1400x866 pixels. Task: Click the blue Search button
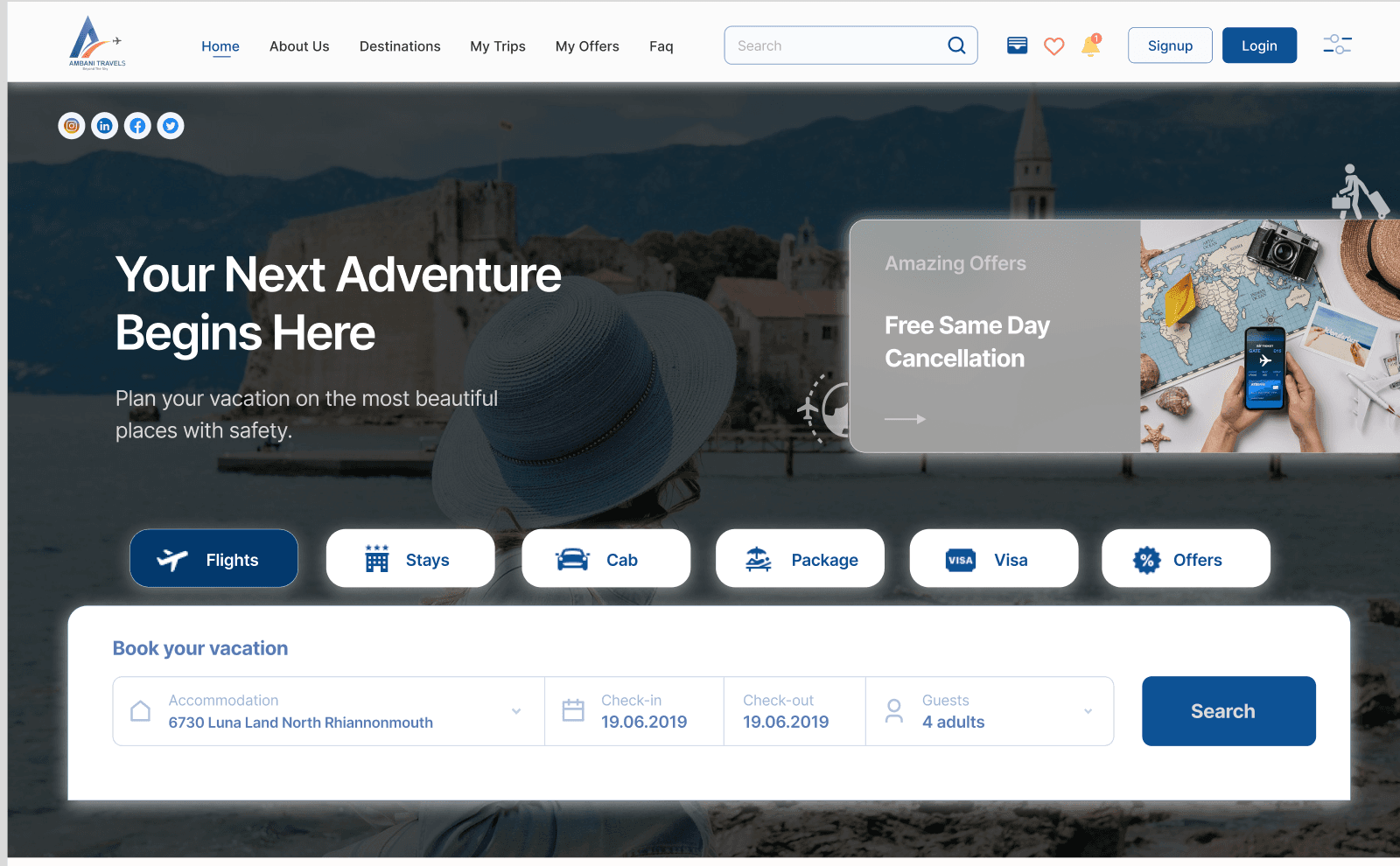(1228, 711)
